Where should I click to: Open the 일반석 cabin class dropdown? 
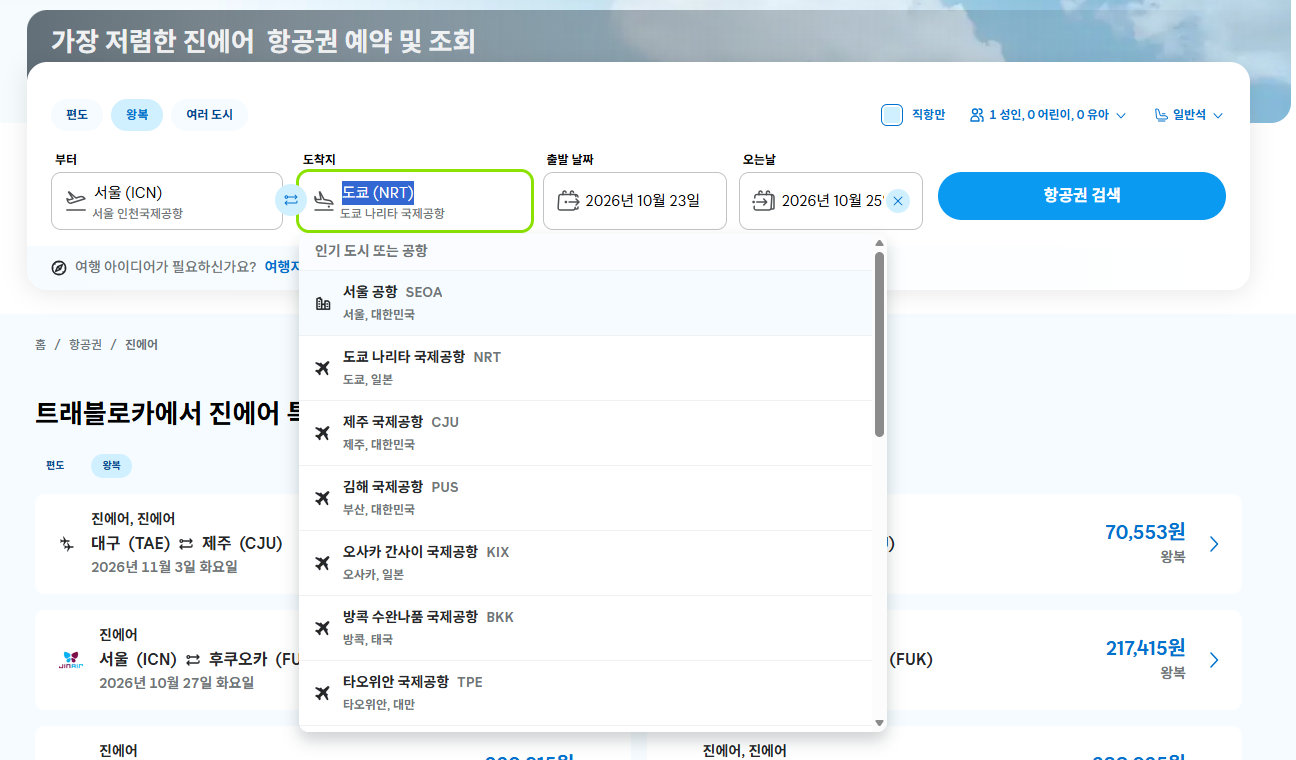(x=1189, y=115)
